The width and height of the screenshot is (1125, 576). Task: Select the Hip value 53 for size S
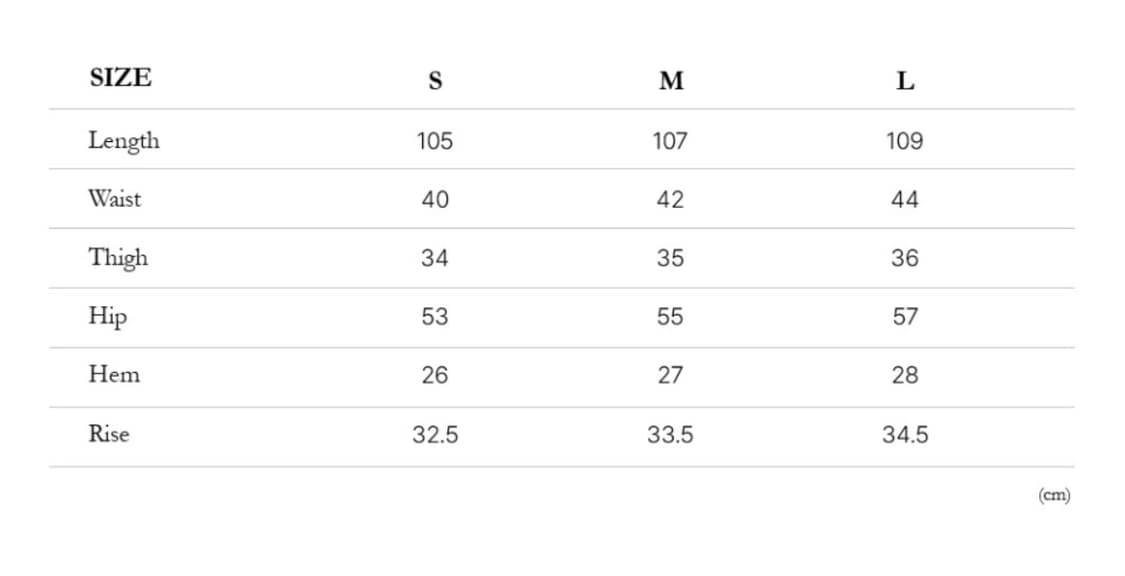(435, 317)
